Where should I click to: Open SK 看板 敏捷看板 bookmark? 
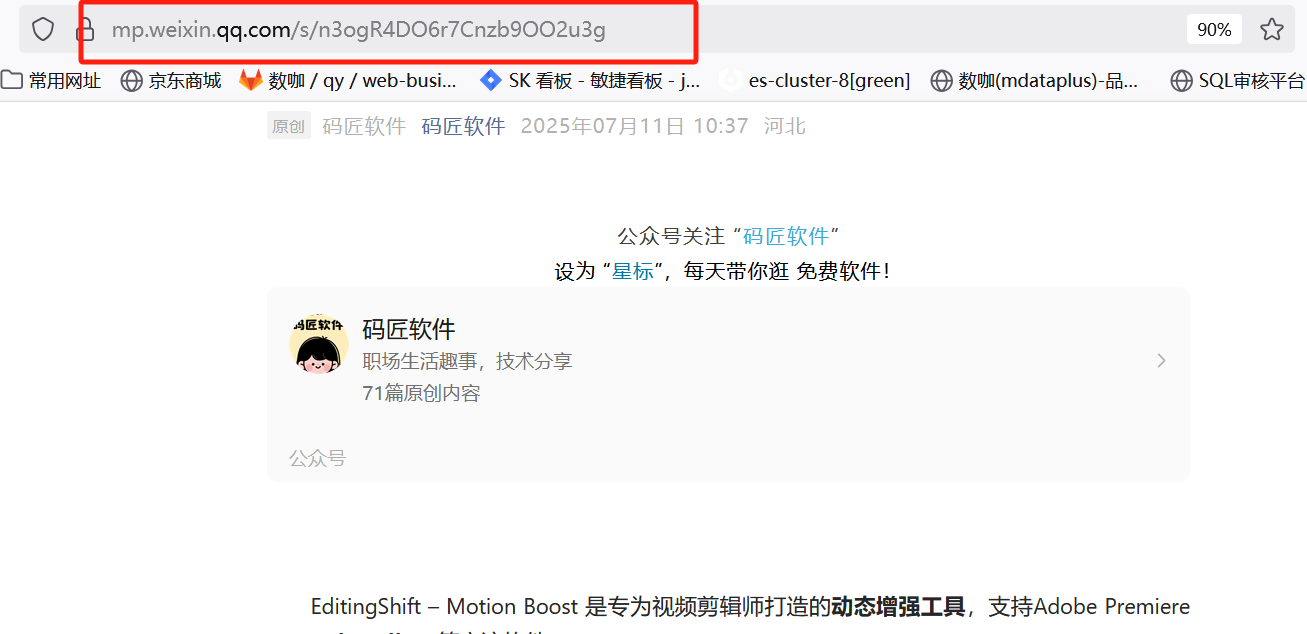590,81
